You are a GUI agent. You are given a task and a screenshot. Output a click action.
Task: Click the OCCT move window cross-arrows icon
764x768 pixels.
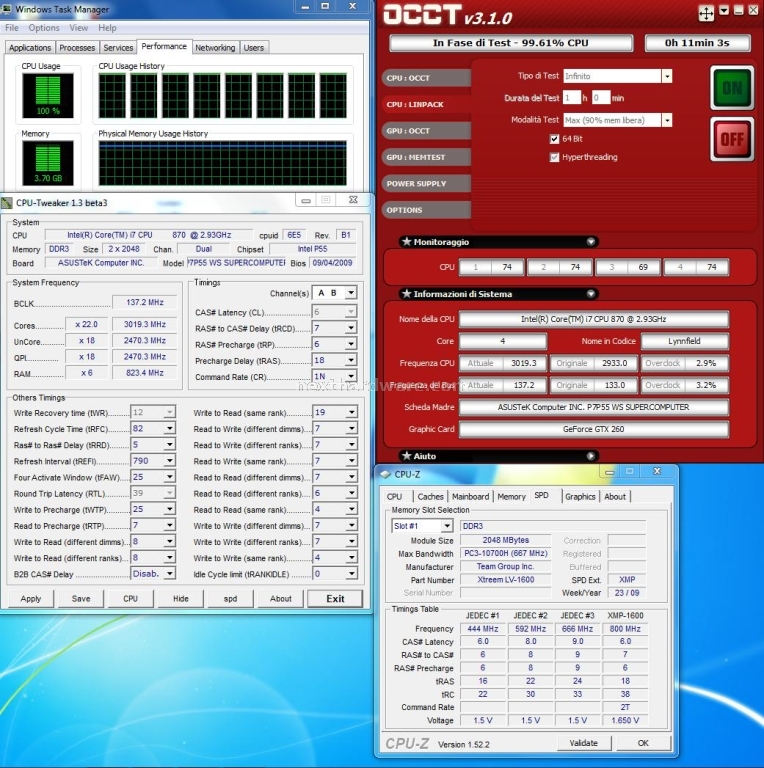[x=706, y=13]
